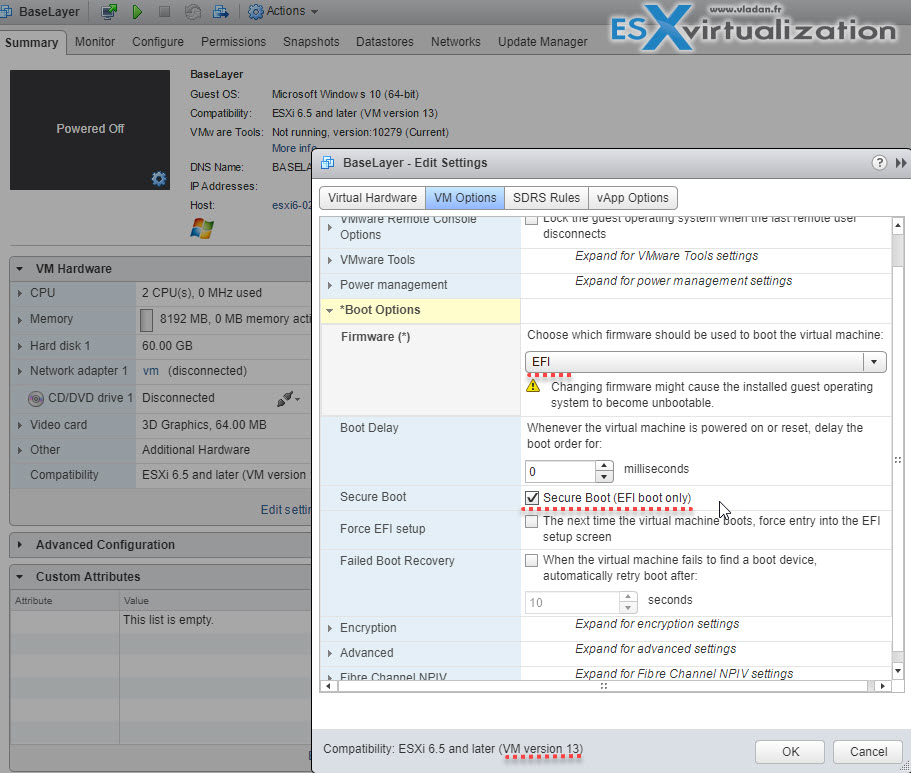Expand the Power management row
This screenshot has width=911, height=773.
click(x=329, y=285)
